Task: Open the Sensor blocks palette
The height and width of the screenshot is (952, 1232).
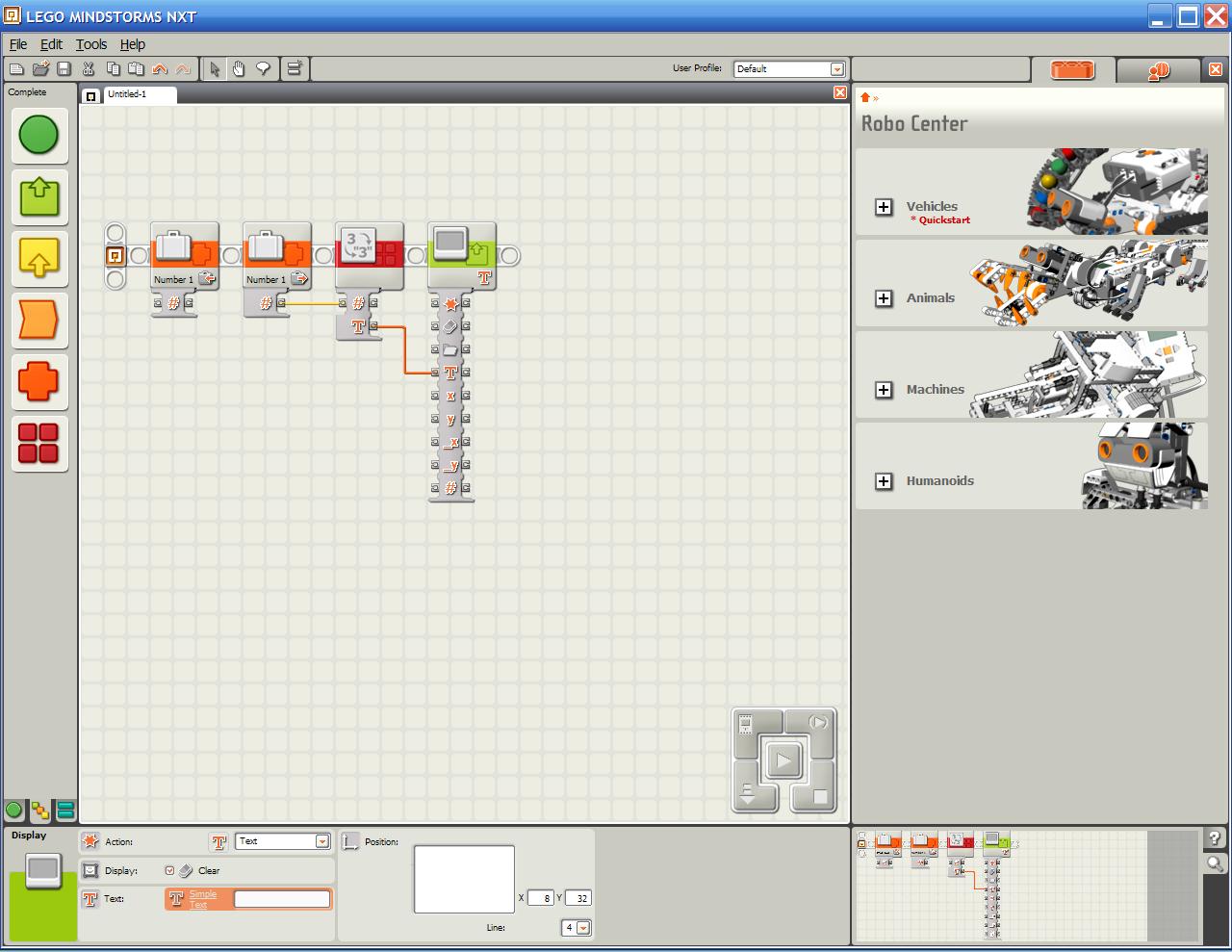Action: point(39,258)
